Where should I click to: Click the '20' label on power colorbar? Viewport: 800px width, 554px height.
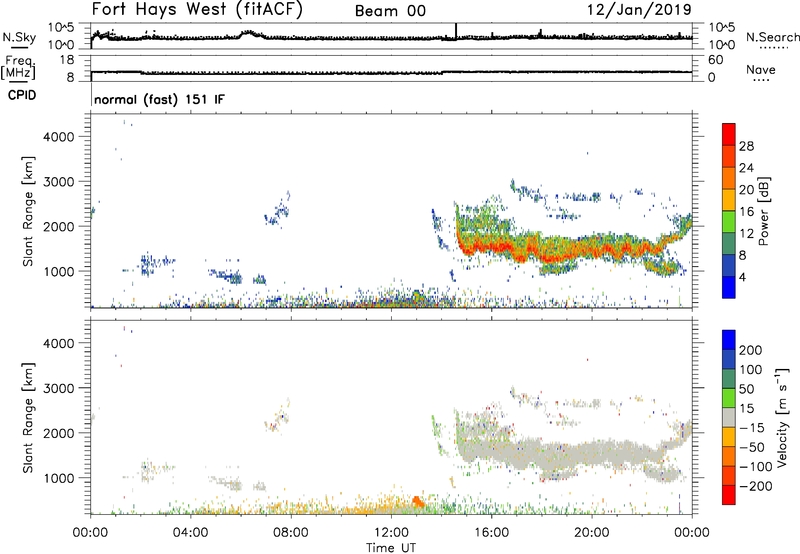click(746, 190)
